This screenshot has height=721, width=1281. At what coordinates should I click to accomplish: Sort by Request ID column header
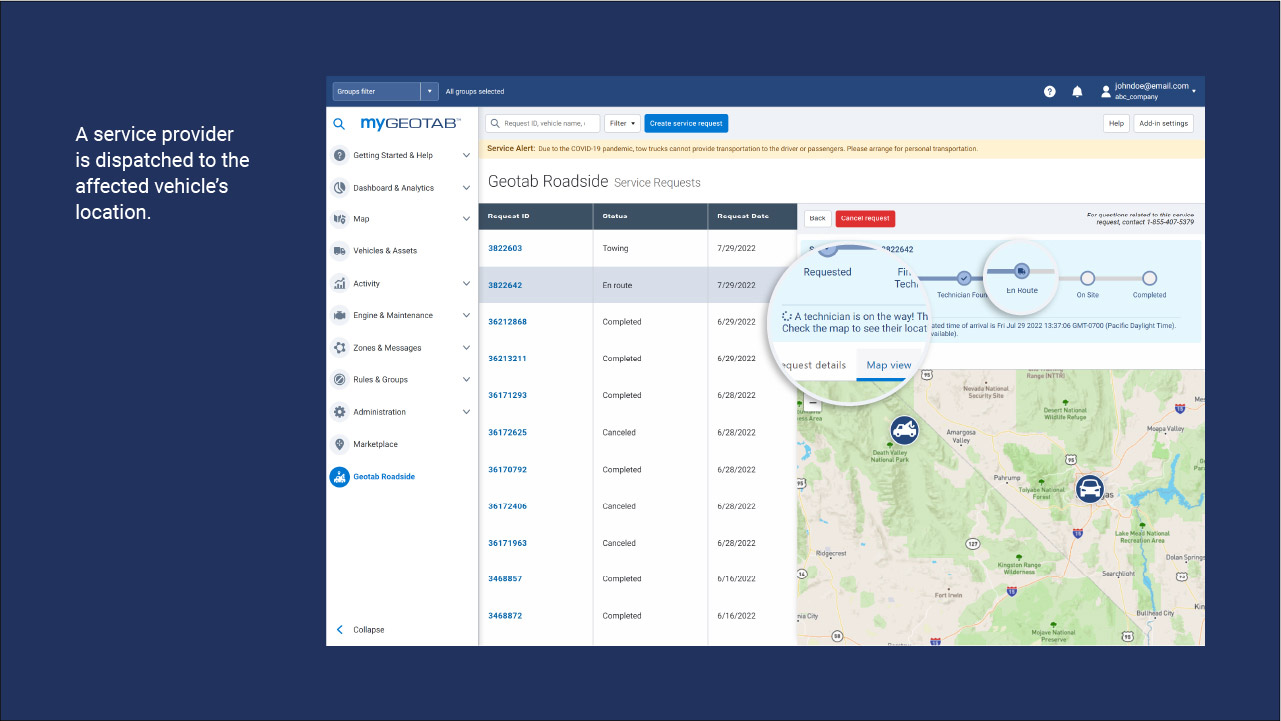pos(535,216)
